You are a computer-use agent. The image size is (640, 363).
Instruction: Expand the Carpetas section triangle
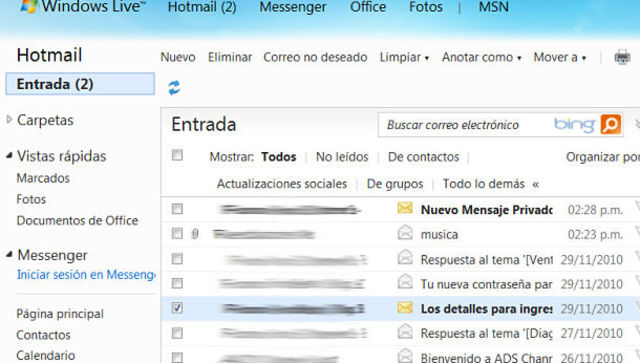click(9, 120)
